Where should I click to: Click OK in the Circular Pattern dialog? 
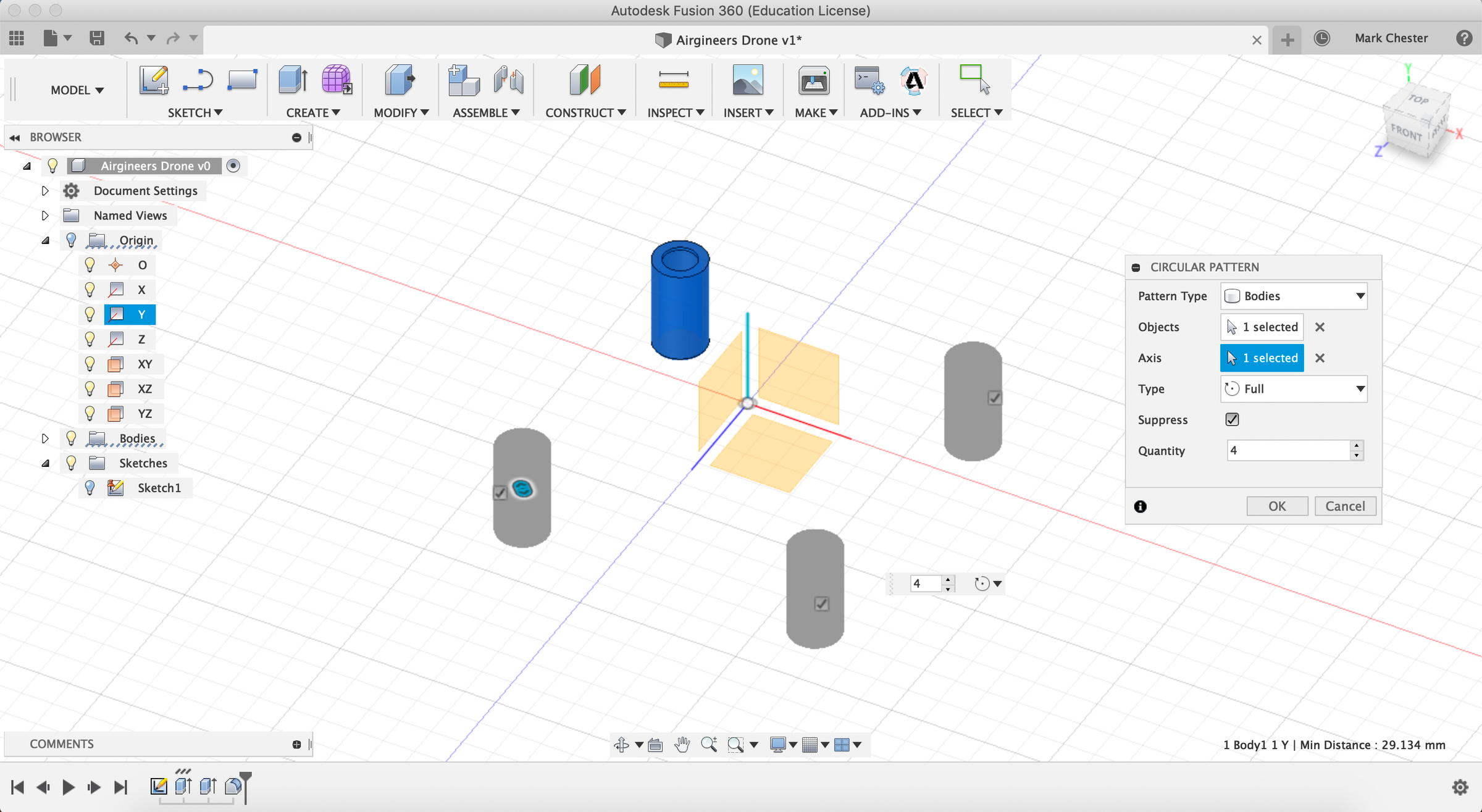1277,506
